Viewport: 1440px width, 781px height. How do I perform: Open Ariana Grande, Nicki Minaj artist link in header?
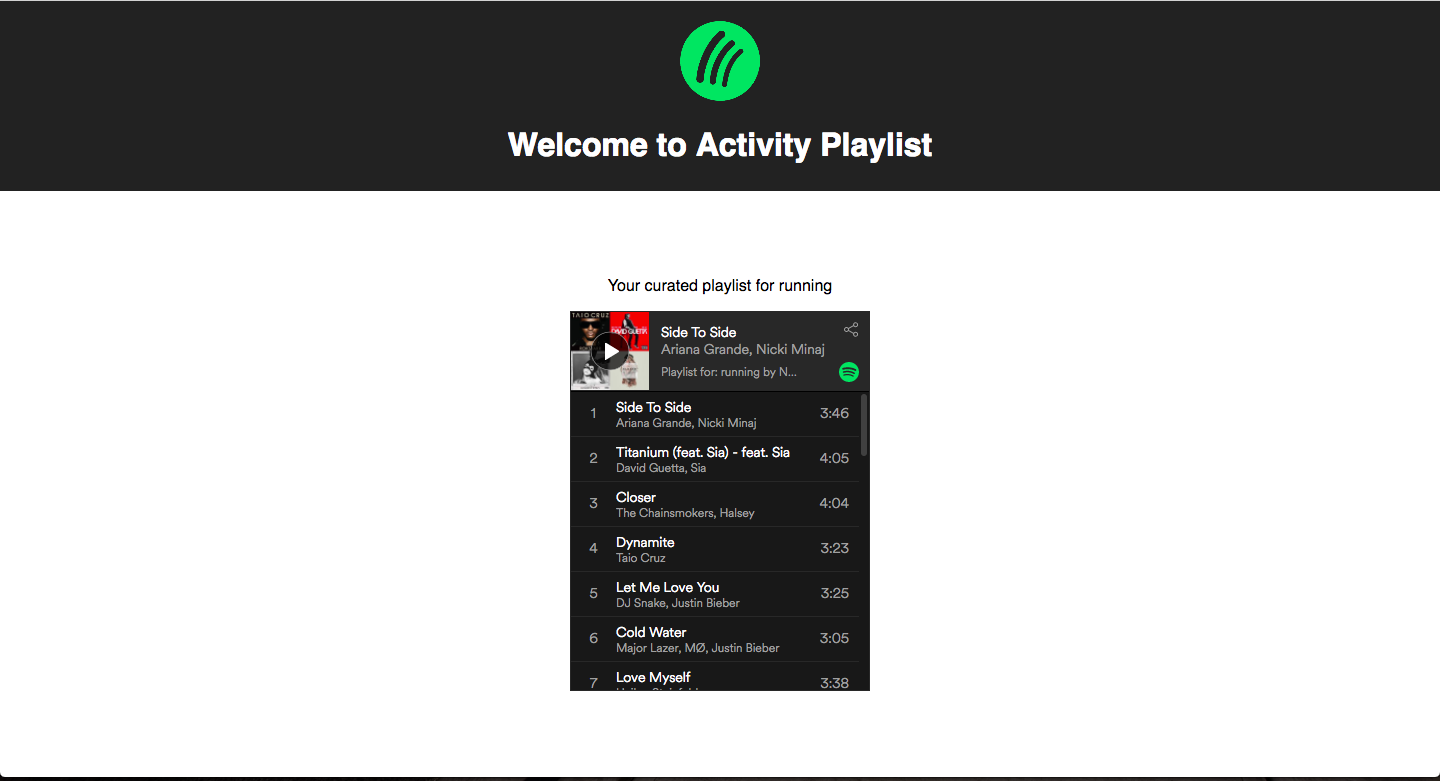[743, 350]
